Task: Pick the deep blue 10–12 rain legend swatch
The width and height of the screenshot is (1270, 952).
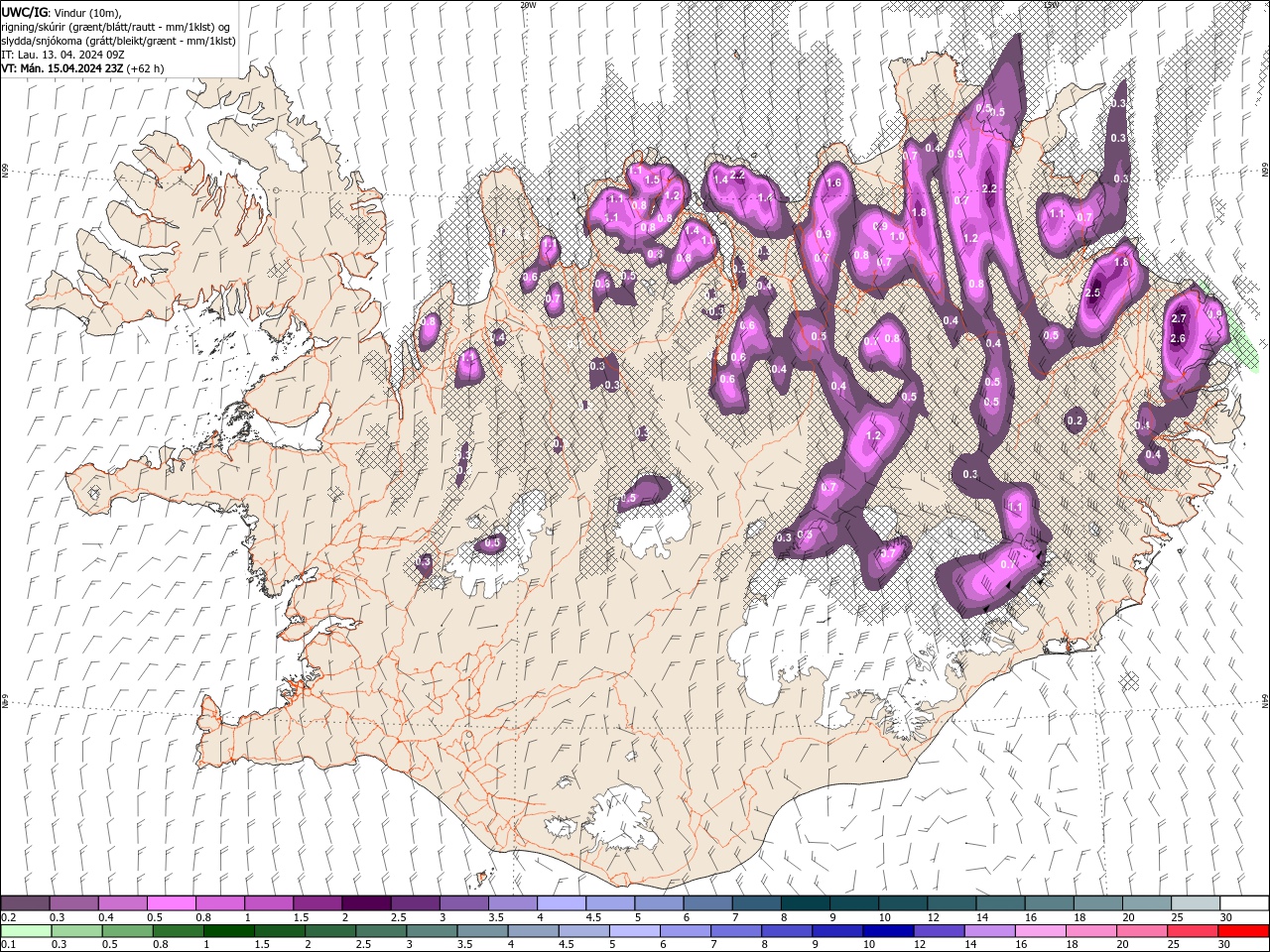Action: pos(888,931)
